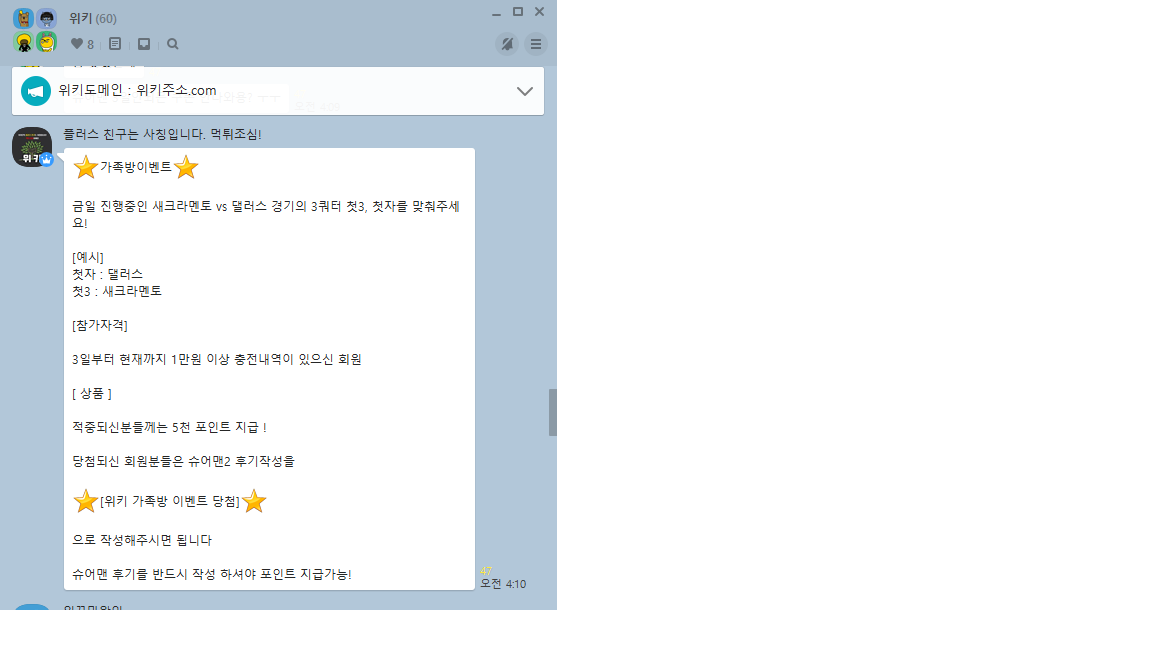The image size is (1152, 648).
Task: Expand the pinned notice with chevron arrow
Action: 525,91
